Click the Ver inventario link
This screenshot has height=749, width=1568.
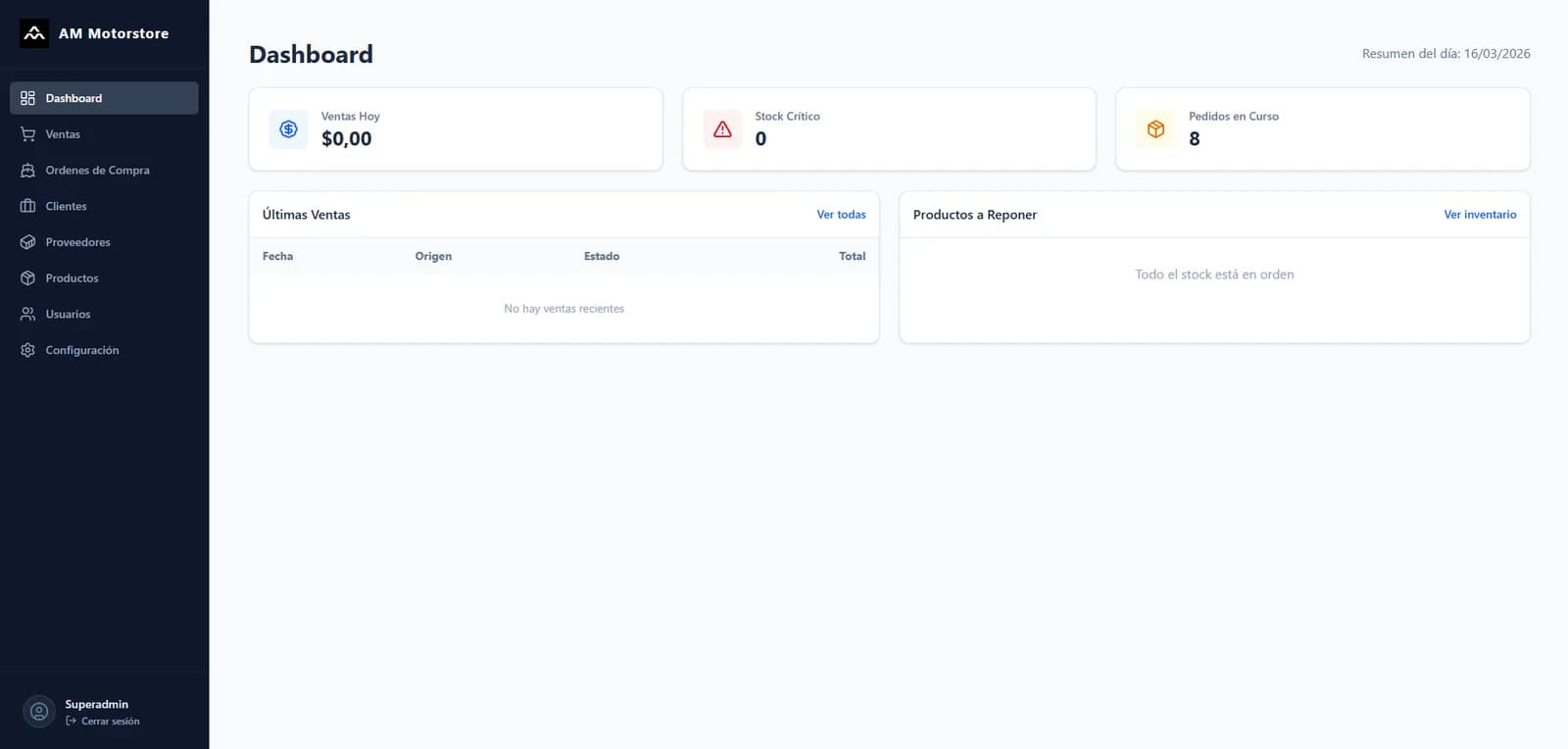click(1480, 215)
